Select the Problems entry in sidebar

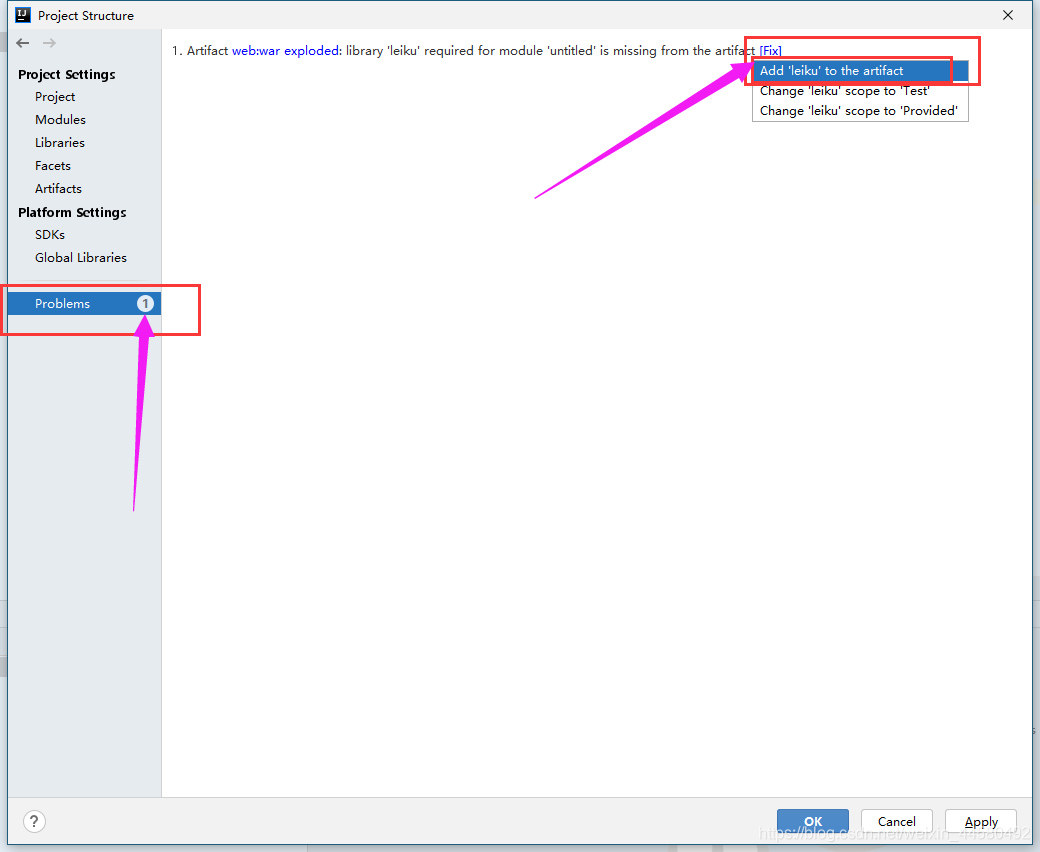pyautogui.click(x=84, y=304)
